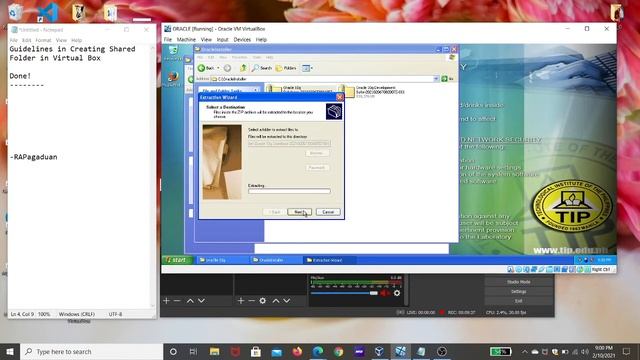Click the XP Explorer address bar field
The width and height of the screenshot is (640, 360).
(x=324, y=79)
